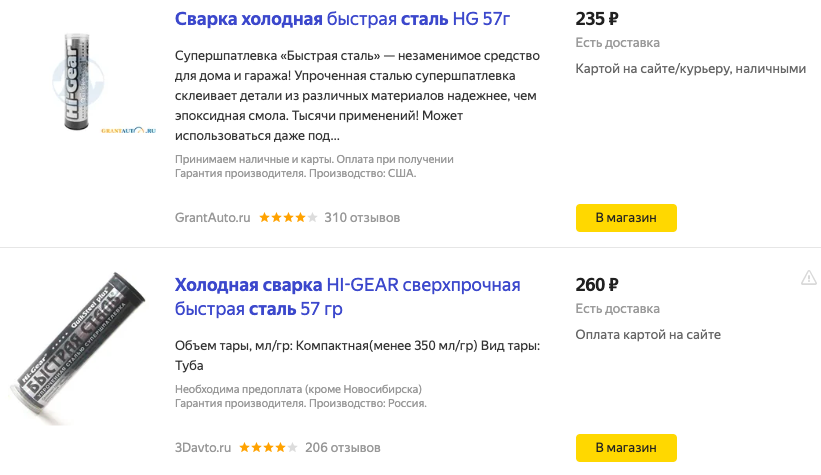Click the warning triangle icon near 260 ₽
821x475 pixels.
click(x=809, y=277)
